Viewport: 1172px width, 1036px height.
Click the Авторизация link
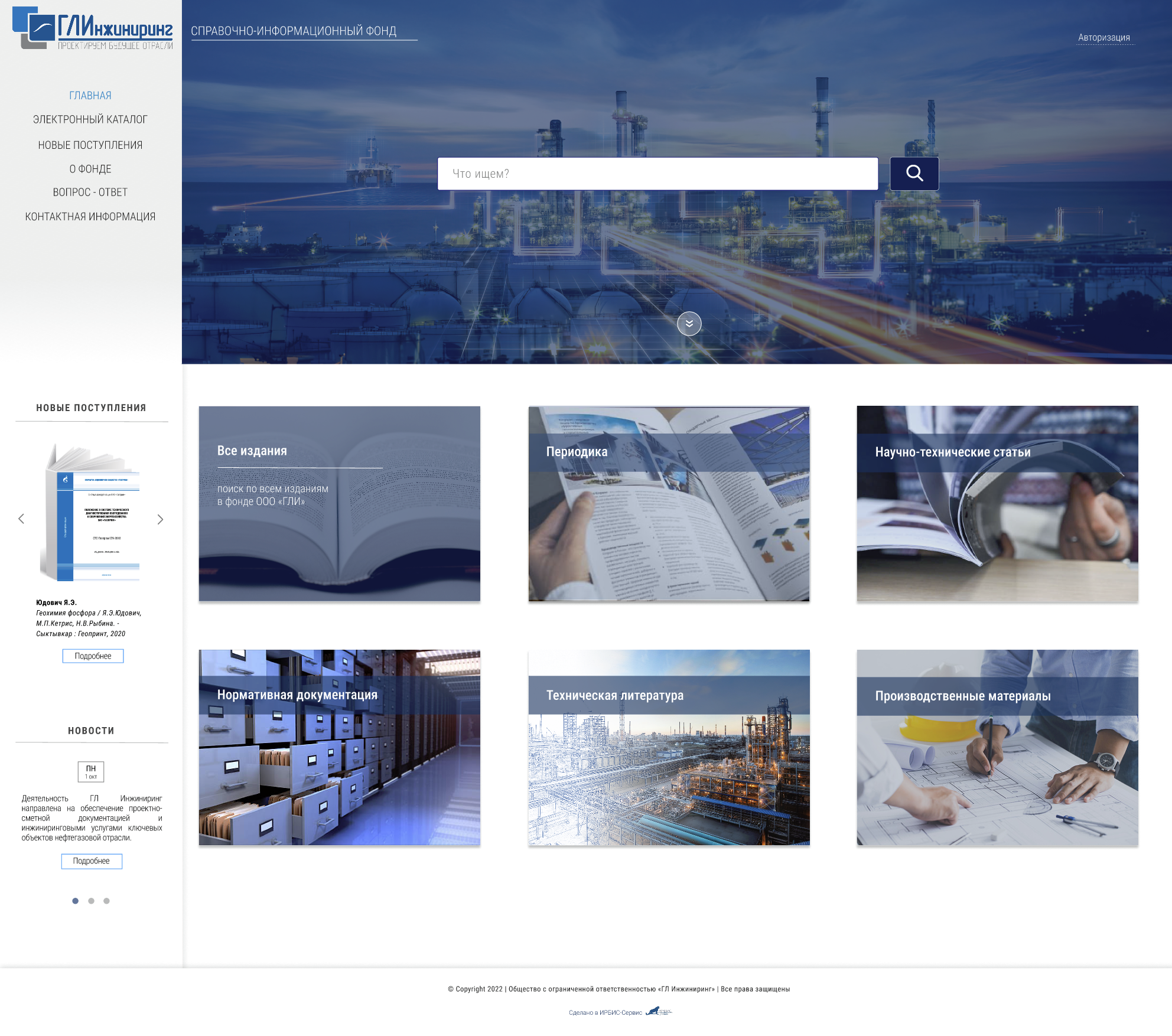[1103, 38]
